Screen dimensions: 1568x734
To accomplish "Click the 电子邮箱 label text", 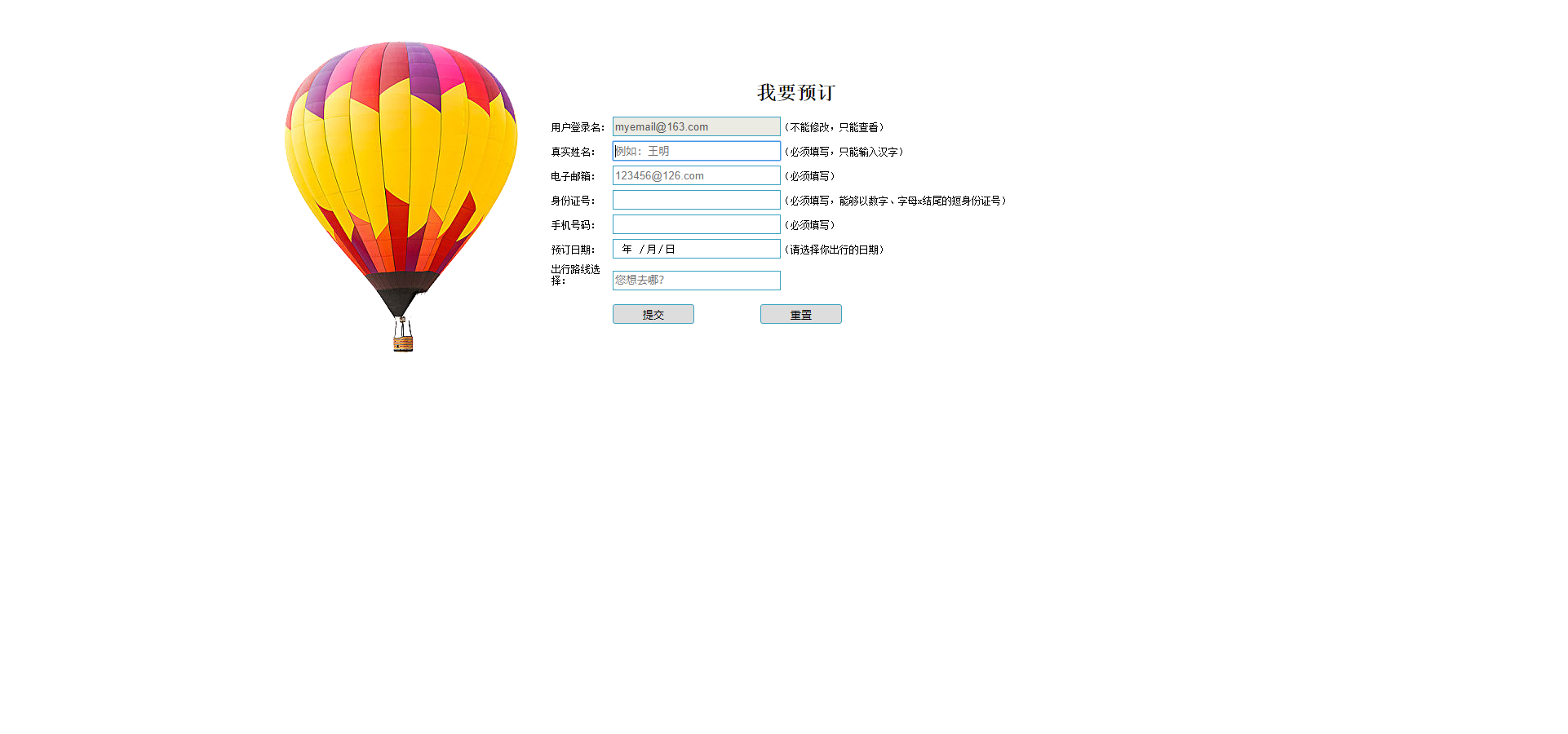I will point(572,176).
